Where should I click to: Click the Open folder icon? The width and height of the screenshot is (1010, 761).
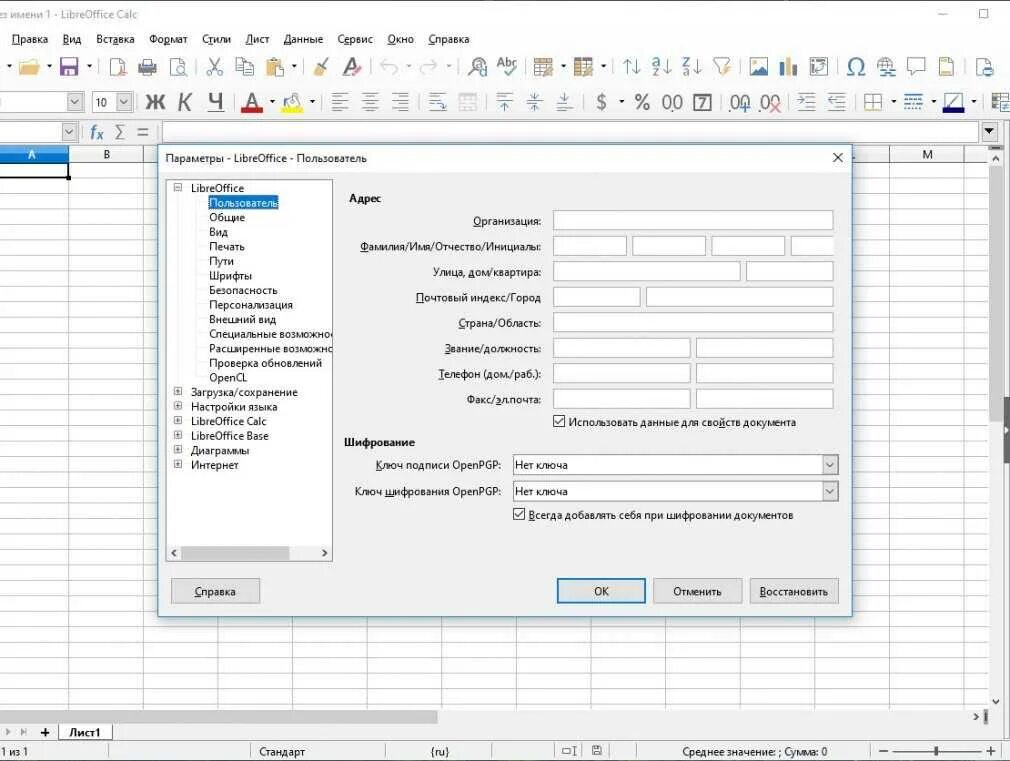click(29, 66)
